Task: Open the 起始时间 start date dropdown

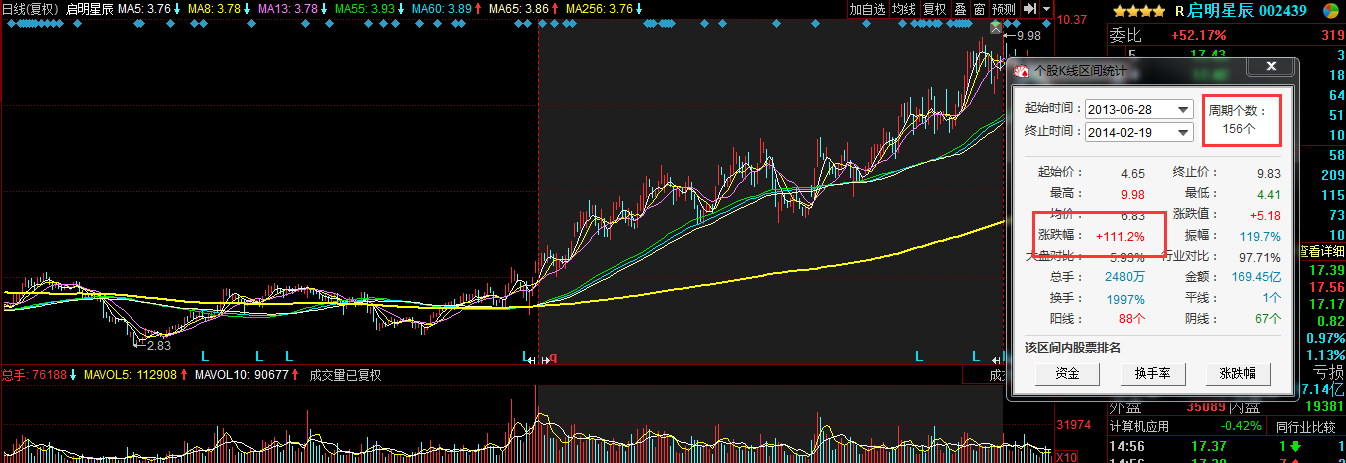Action: [x=1184, y=109]
